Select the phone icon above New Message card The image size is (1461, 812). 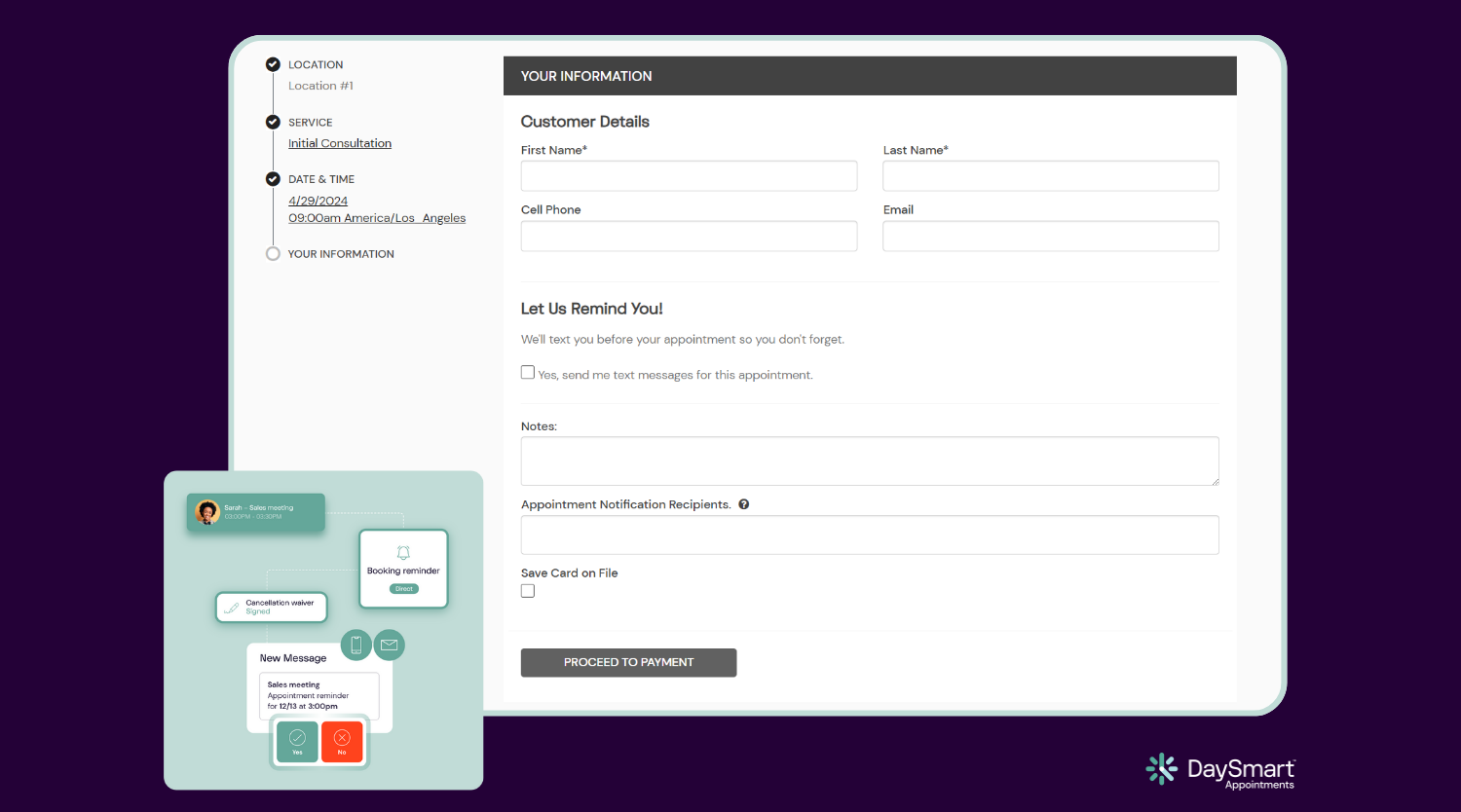tap(356, 645)
